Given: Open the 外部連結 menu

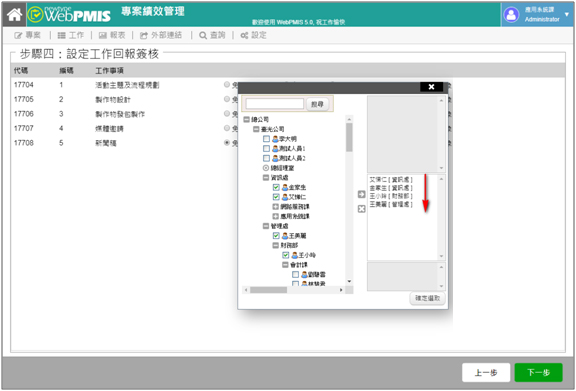Looking at the screenshot, I should [x=161, y=35].
